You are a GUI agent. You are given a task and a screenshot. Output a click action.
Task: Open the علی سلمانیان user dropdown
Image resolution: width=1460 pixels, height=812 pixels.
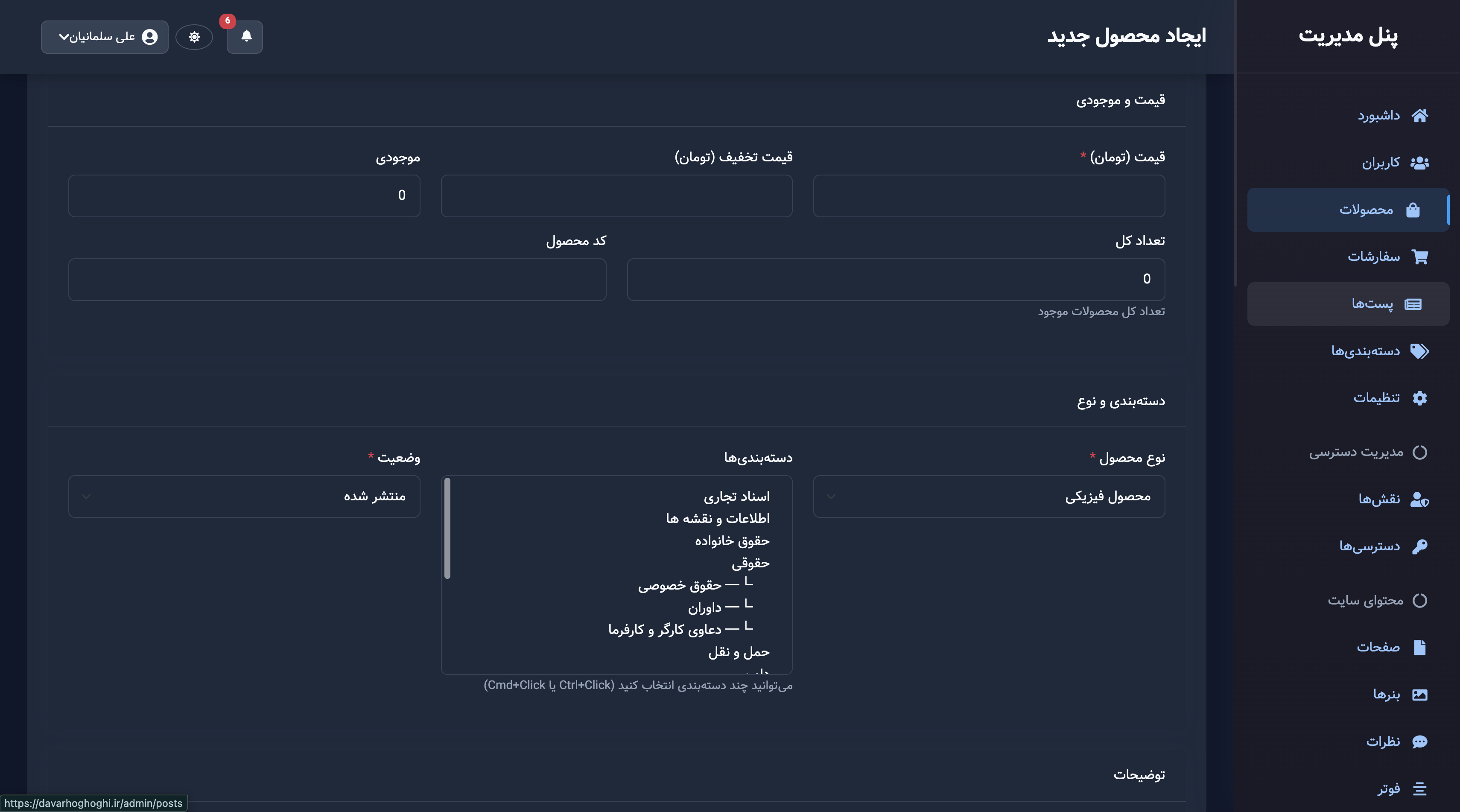point(105,37)
